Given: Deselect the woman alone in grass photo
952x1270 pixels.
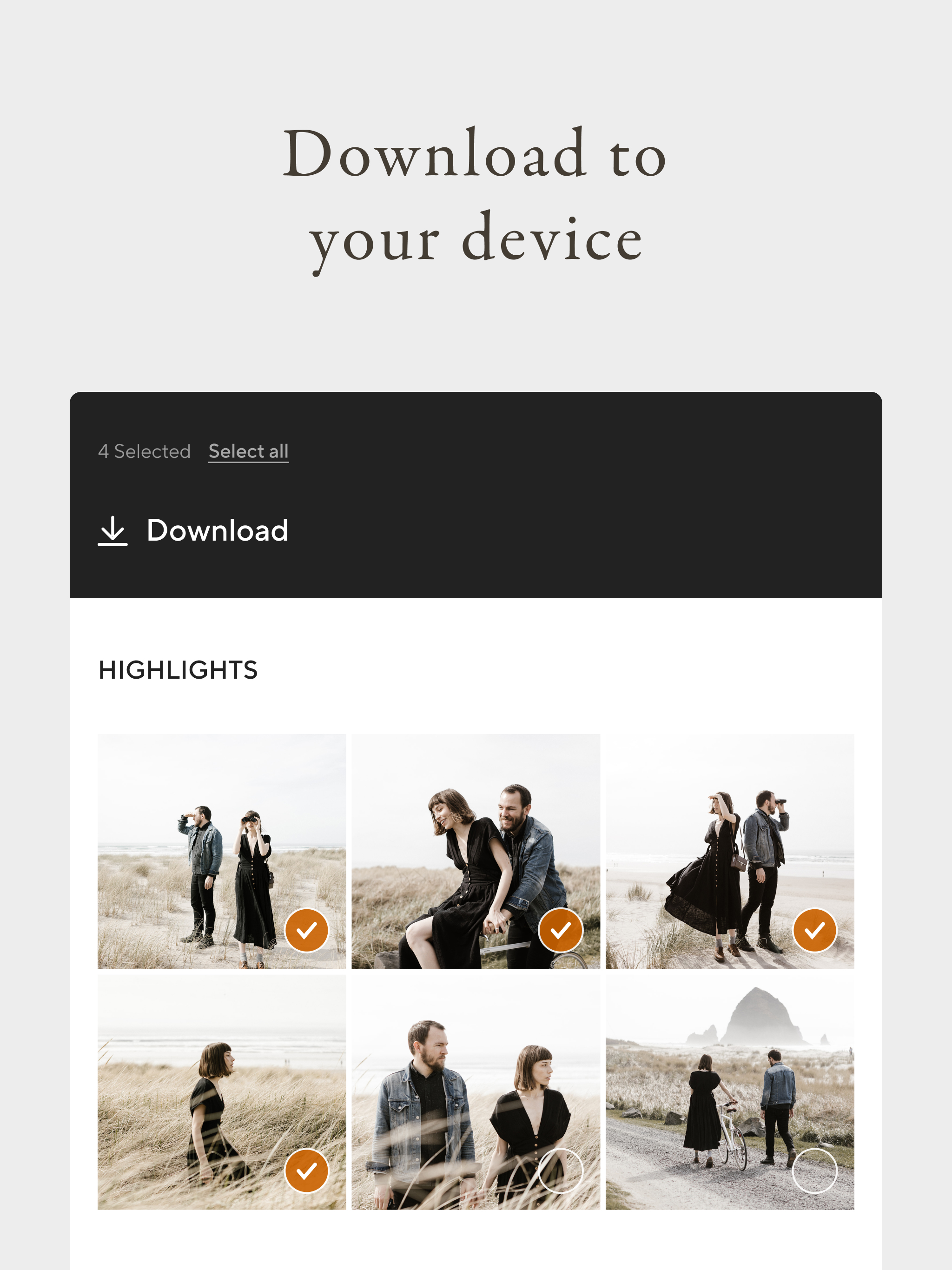Looking at the screenshot, I should (307, 1171).
